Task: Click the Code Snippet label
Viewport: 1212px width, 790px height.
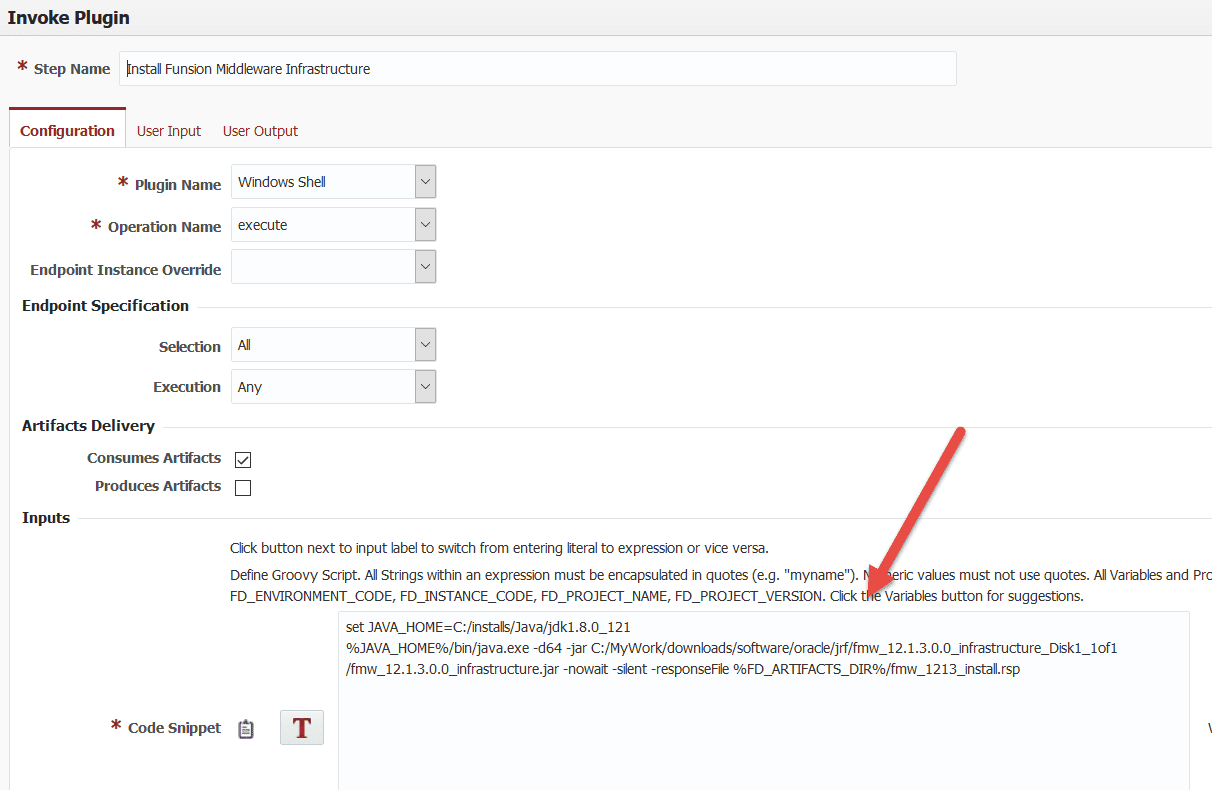Action: click(x=174, y=728)
